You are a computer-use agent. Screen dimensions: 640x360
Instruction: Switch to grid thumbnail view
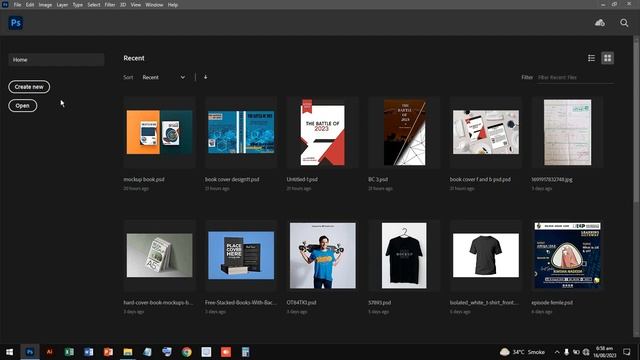pos(607,58)
